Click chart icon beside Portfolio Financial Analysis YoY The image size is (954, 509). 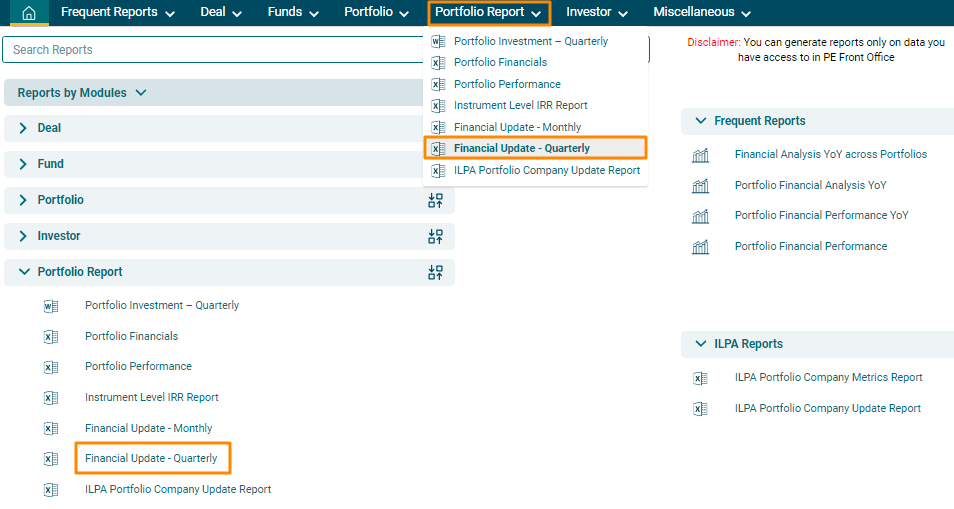coord(700,186)
